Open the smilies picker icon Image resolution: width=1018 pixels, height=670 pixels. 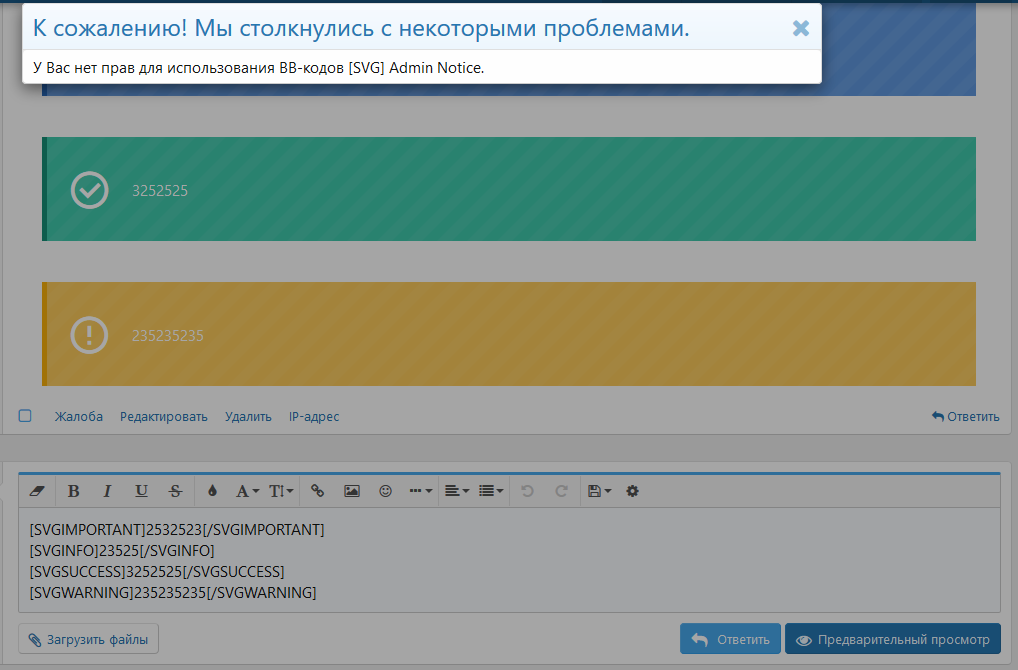385,491
